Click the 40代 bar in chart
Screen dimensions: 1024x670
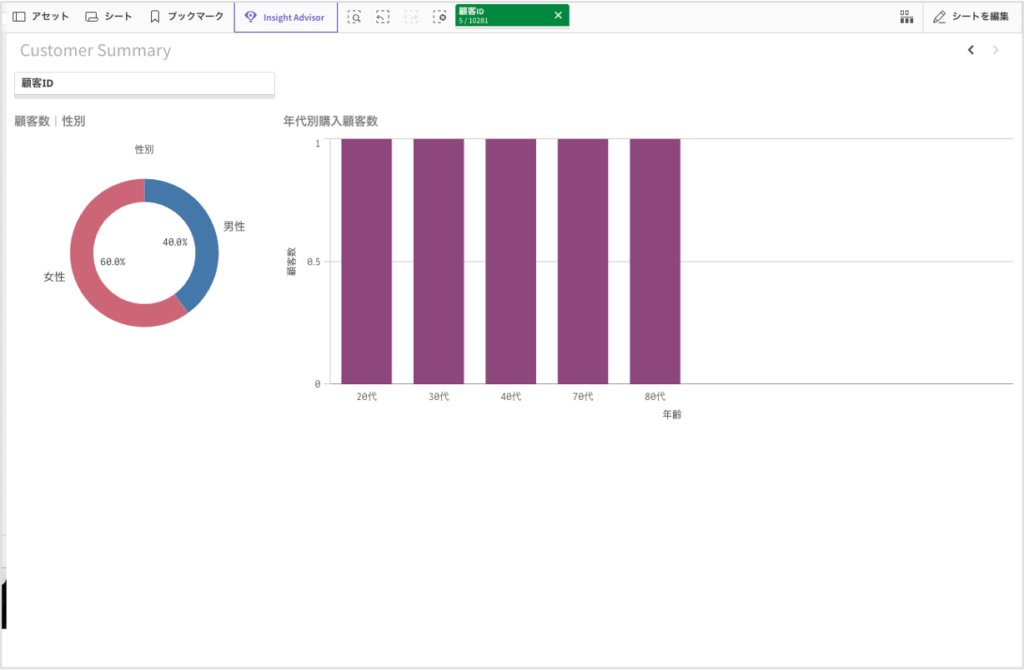coord(510,261)
